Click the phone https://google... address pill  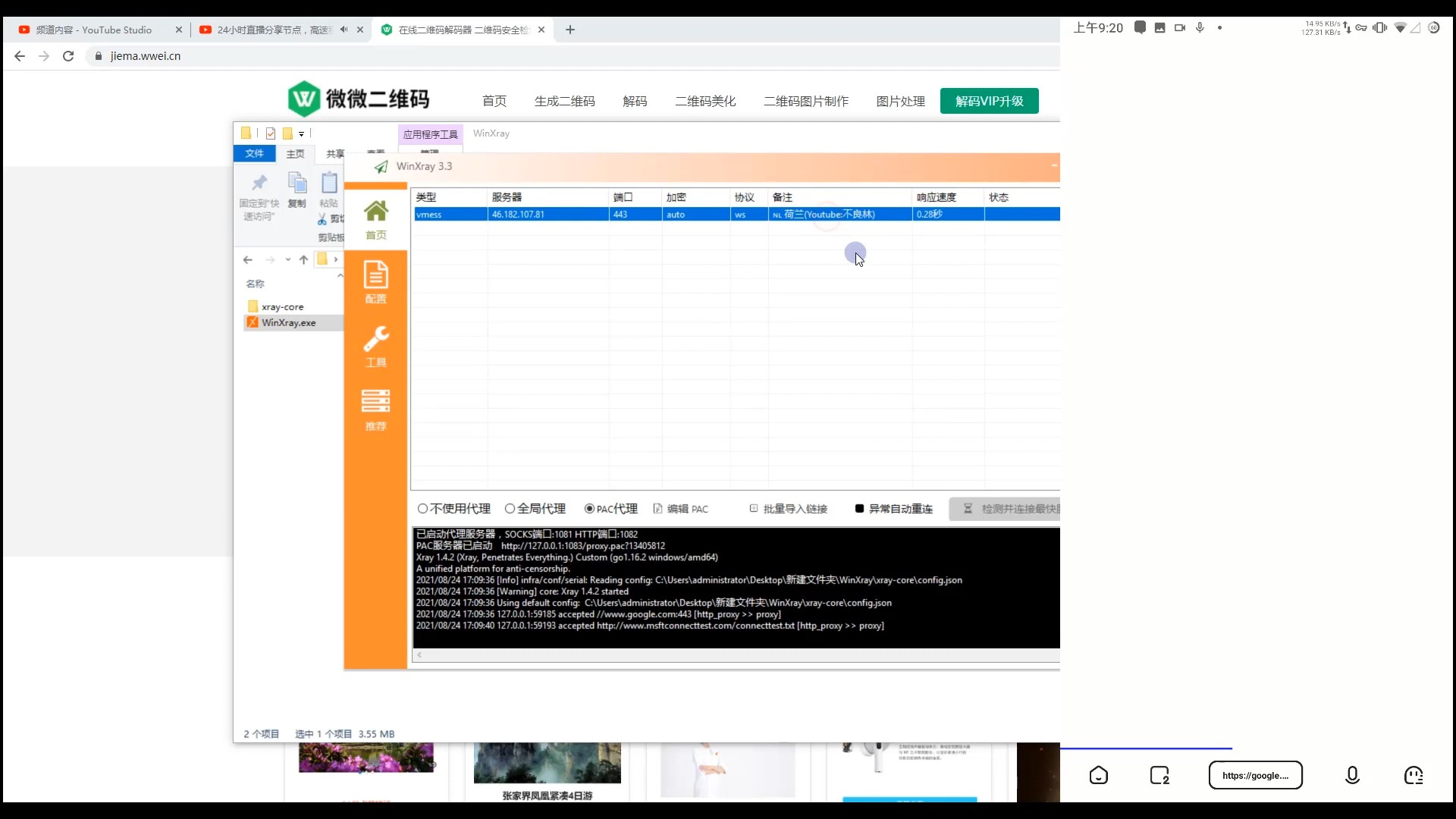1255,775
